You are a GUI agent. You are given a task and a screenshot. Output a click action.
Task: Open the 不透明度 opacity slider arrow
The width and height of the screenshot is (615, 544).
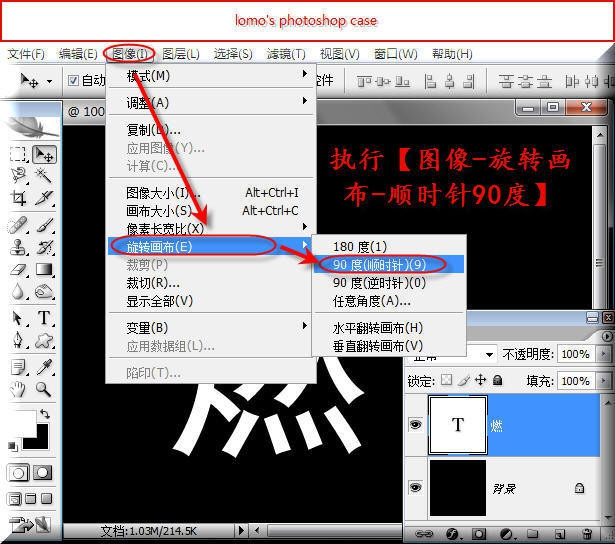click(604, 354)
